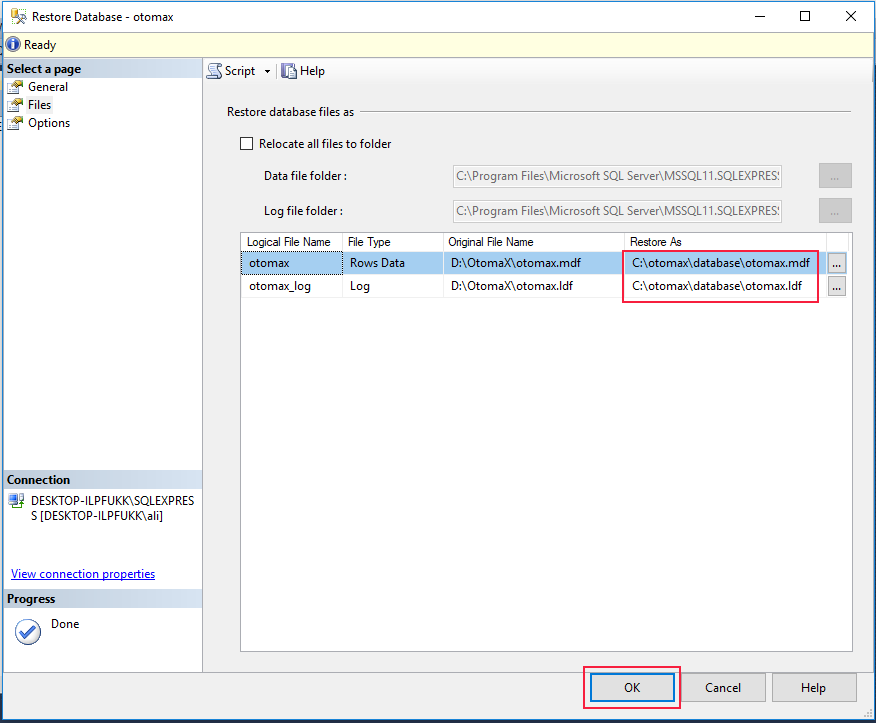This screenshot has width=876, height=723.
Task: Open Restore As browser for otomax.mdf
Action: click(836, 262)
